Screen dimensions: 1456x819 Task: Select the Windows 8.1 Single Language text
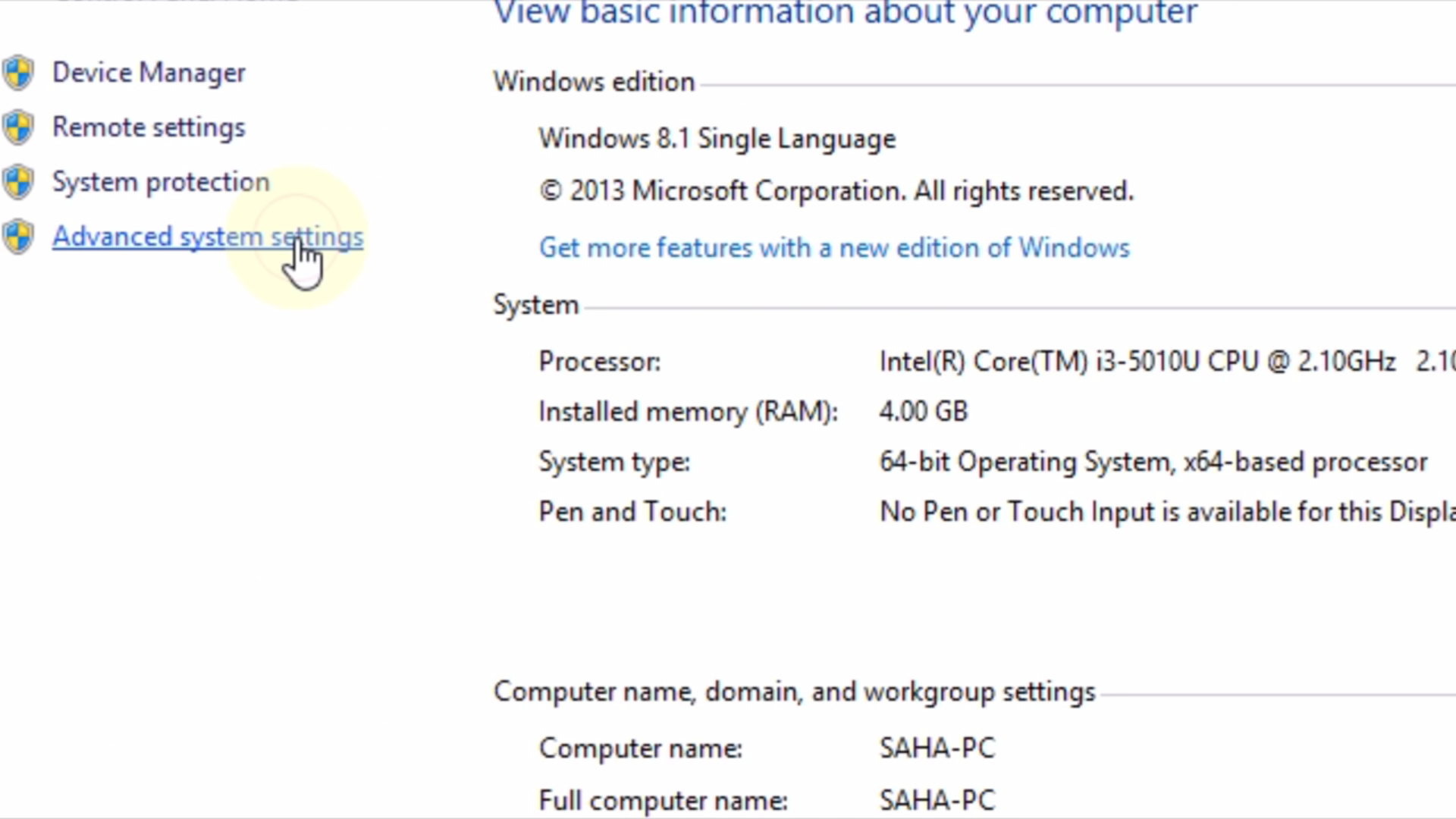pyautogui.click(x=717, y=138)
